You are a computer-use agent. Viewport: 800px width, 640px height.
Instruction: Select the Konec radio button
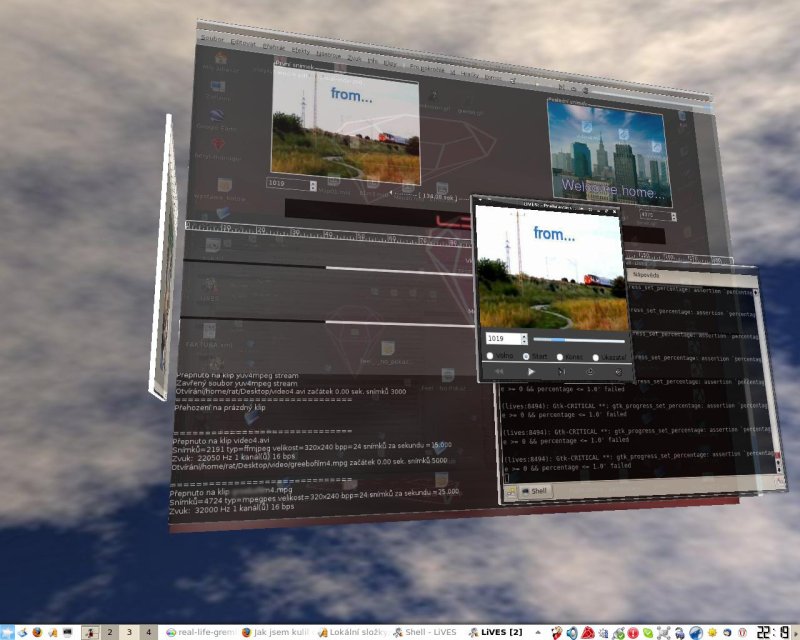click(x=560, y=356)
